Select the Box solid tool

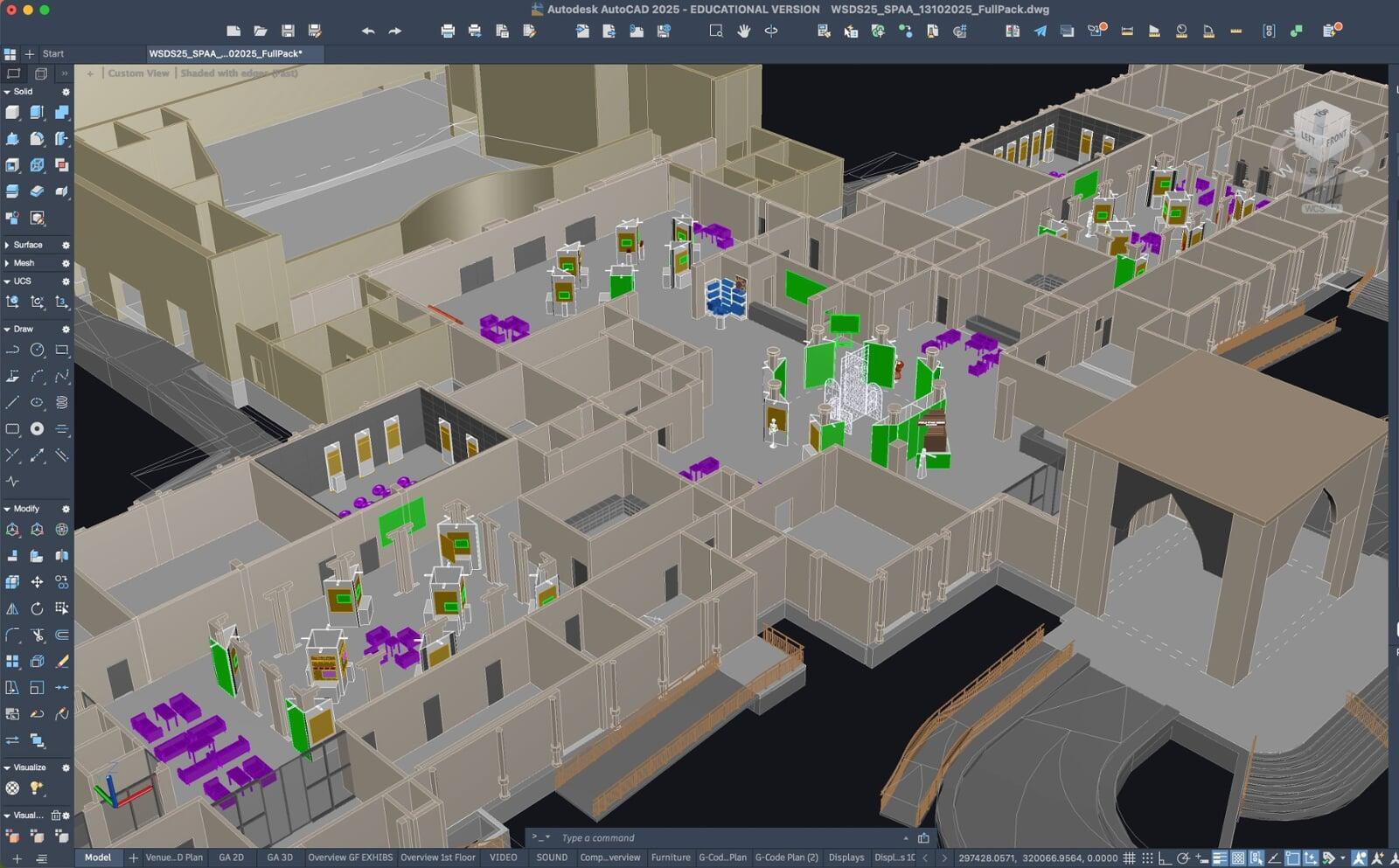(12, 112)
